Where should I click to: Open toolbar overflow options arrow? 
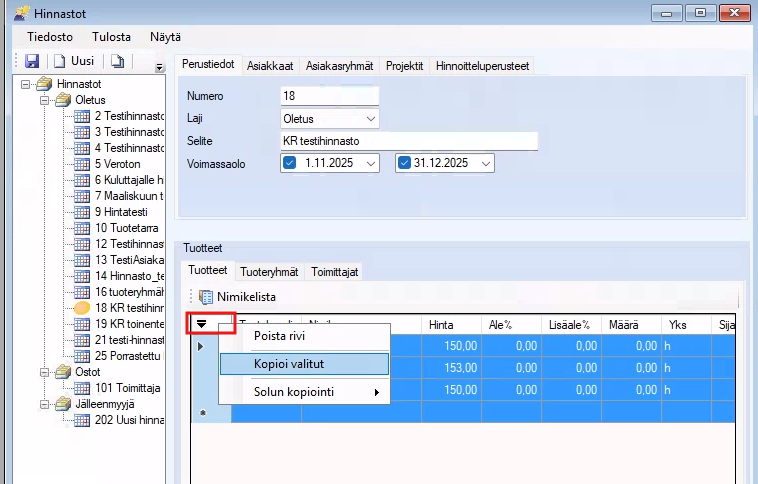coord(160,67)
